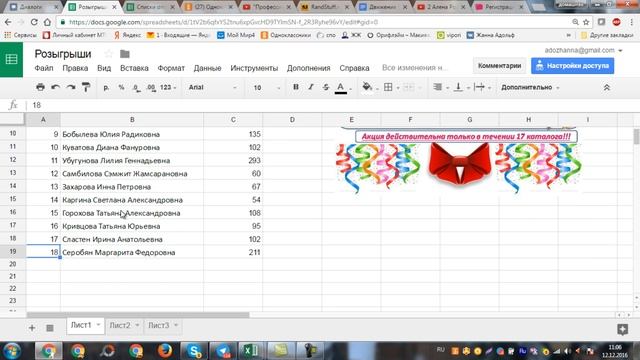Open the fill color picker
The width and height of the screenshot is (640, 360).
367,87
